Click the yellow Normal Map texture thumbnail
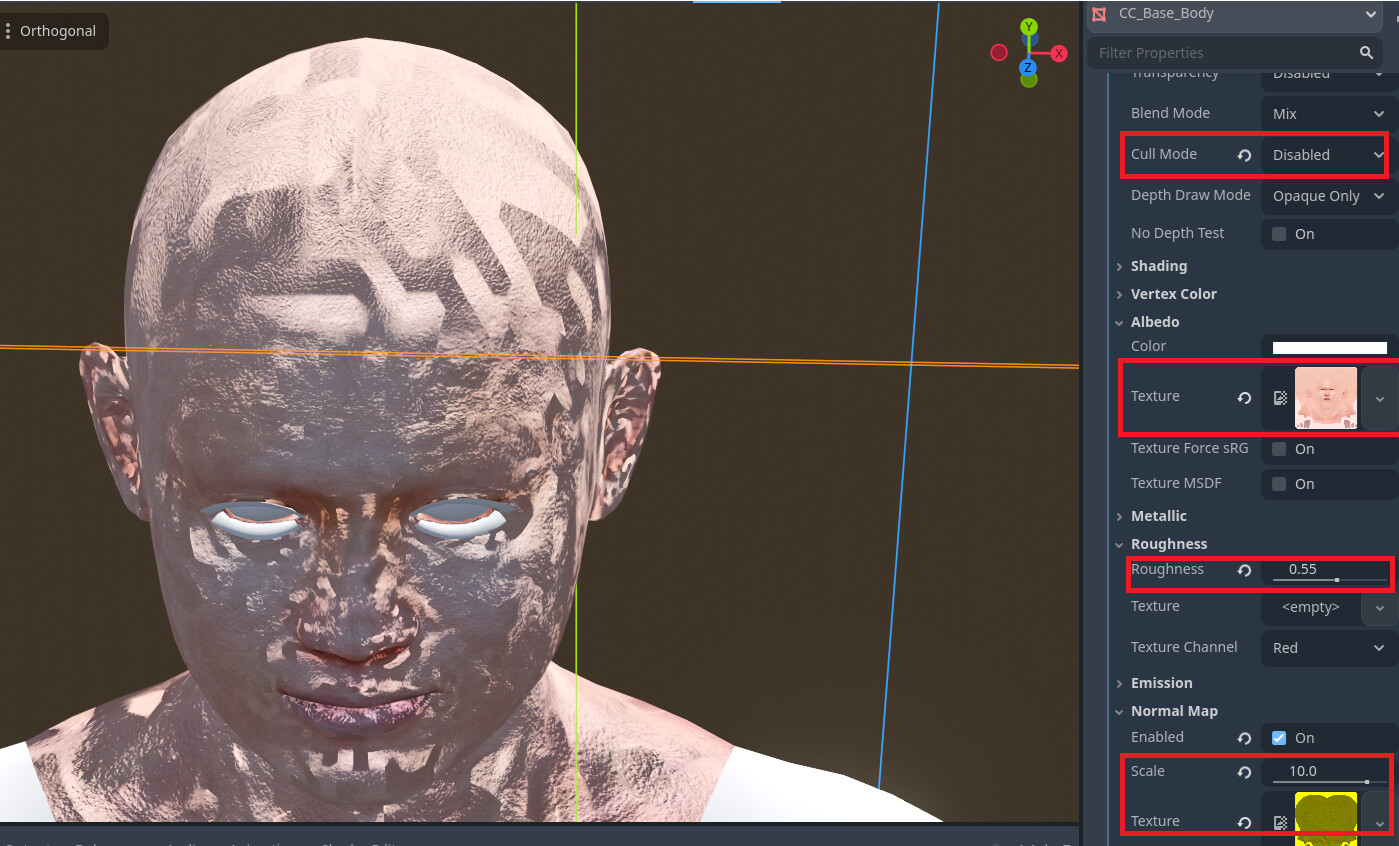Image resolution: width=1399 pixels, height=846 pixels. 1326,817
